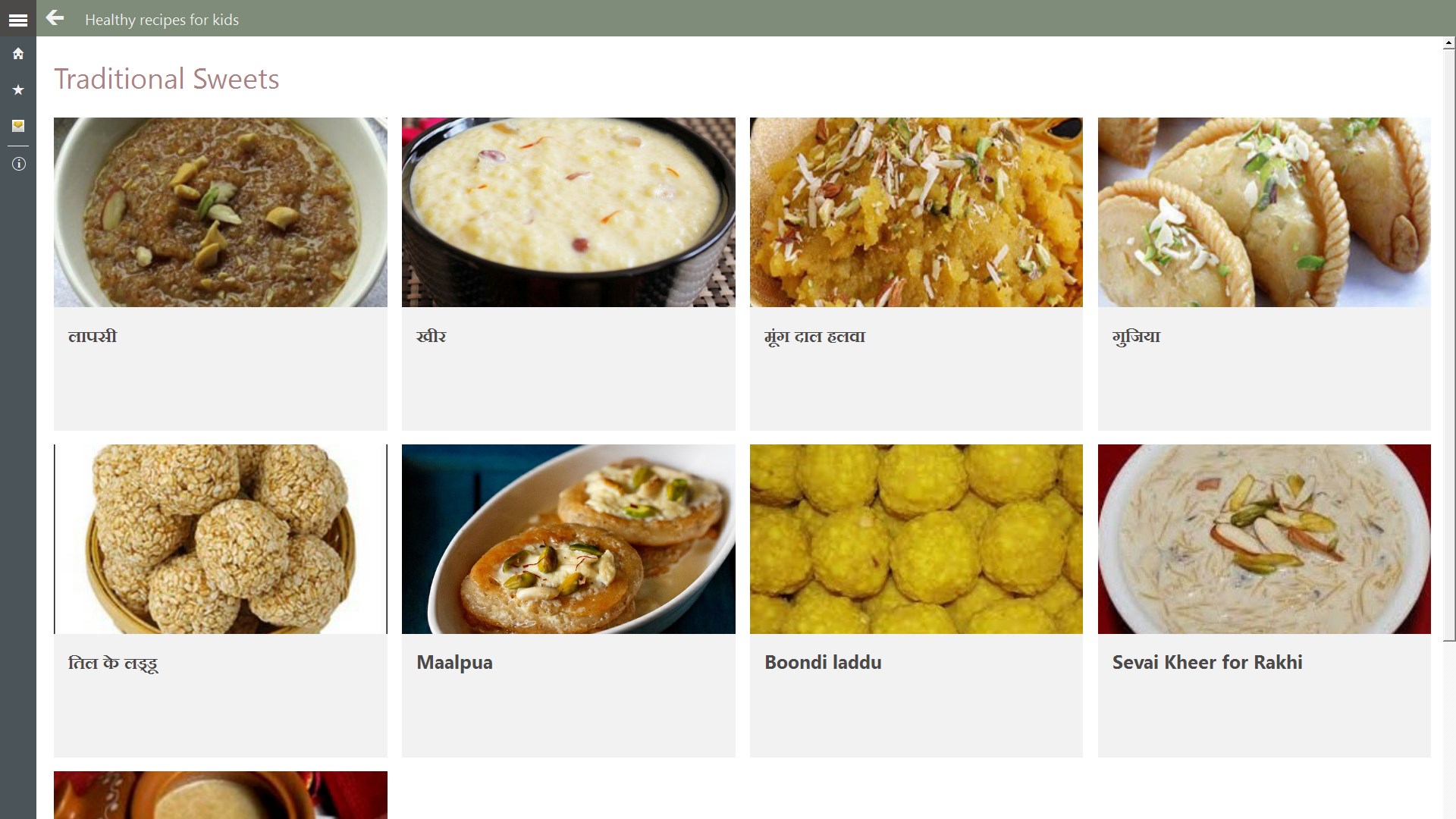Screen dimensions: 1456x819
Task: Open Sevai Kheer for Rakhi recipe
Action: (1207, 662)
